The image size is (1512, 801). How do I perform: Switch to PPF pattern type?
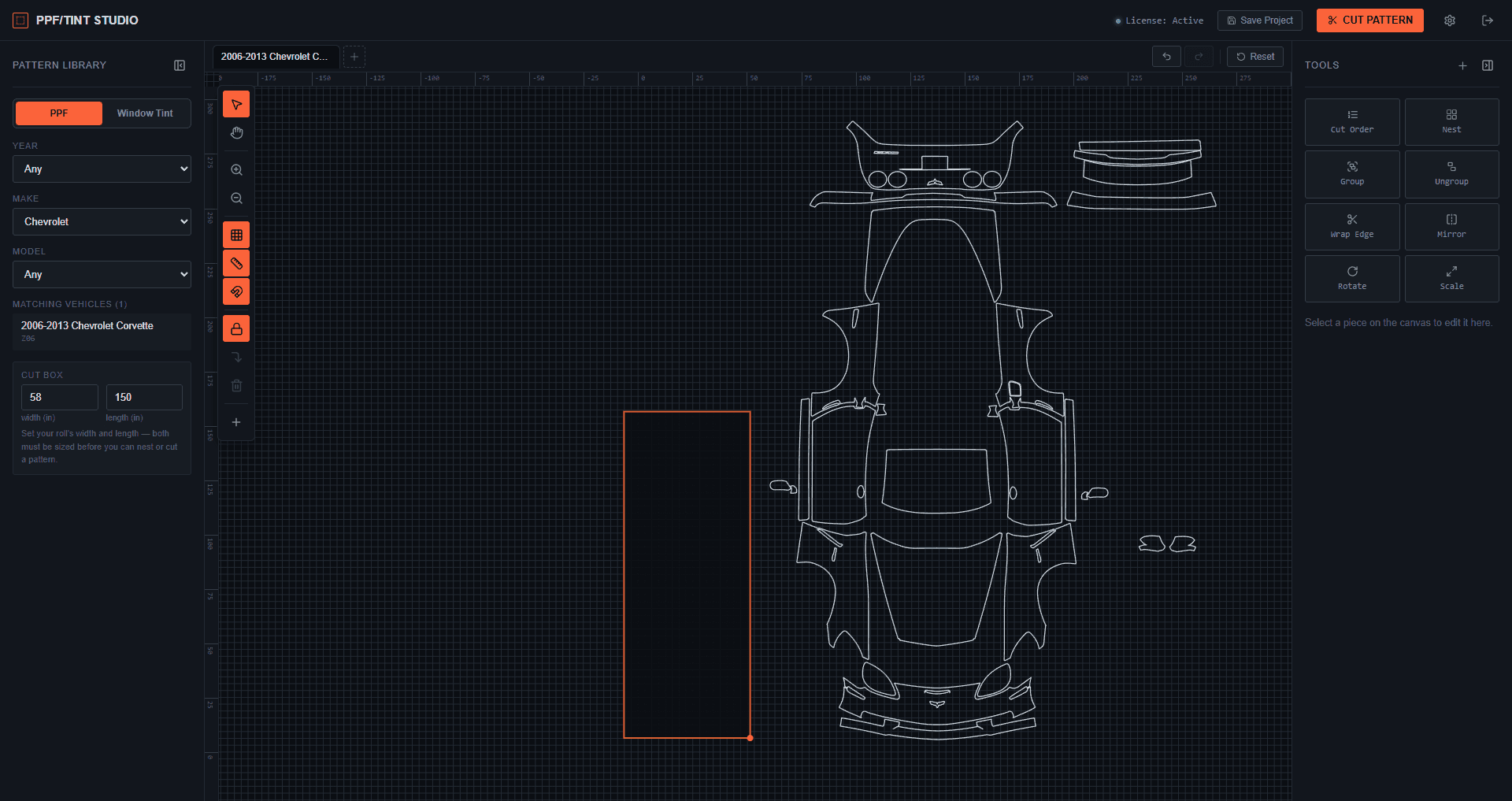coord(59,113)
